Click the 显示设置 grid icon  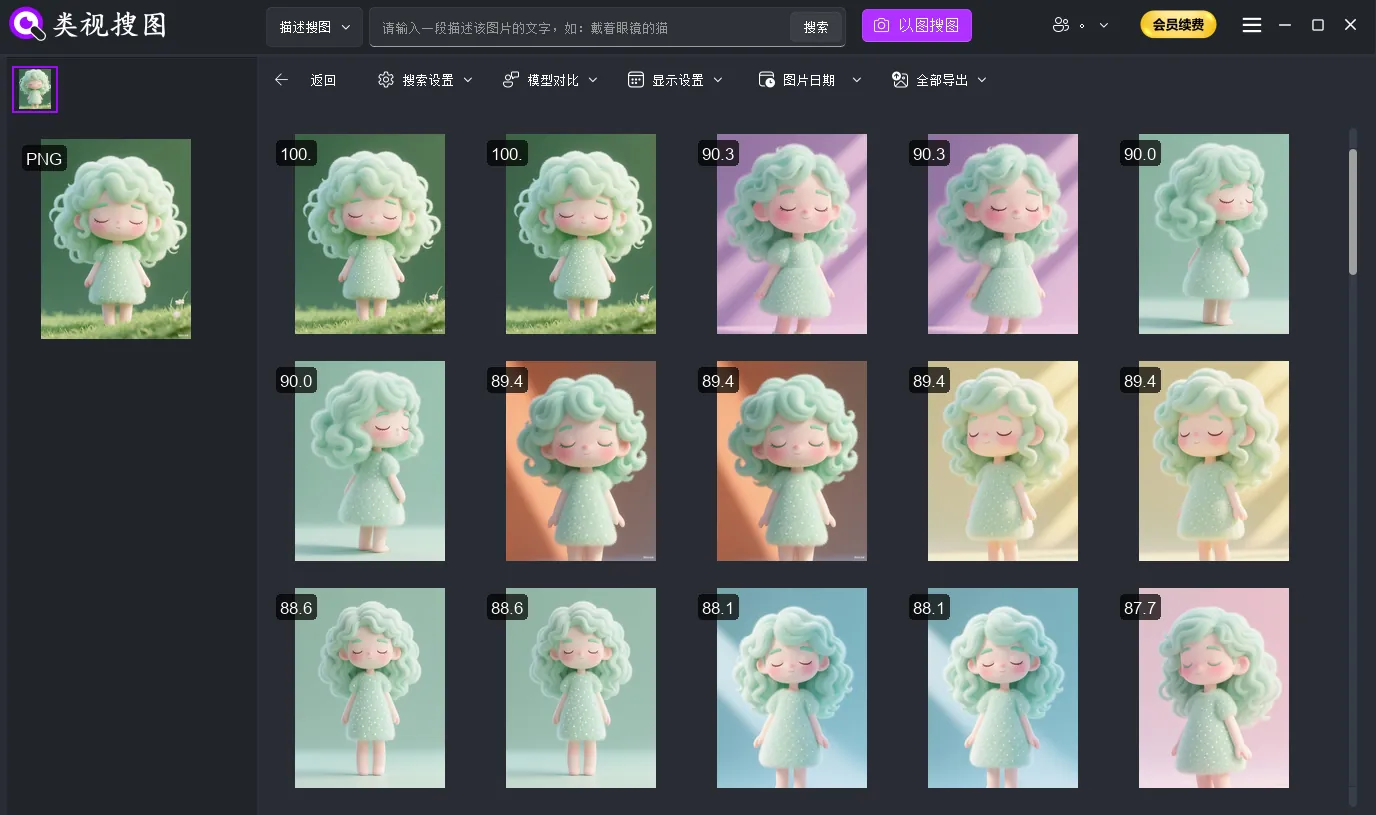point(636,80)
